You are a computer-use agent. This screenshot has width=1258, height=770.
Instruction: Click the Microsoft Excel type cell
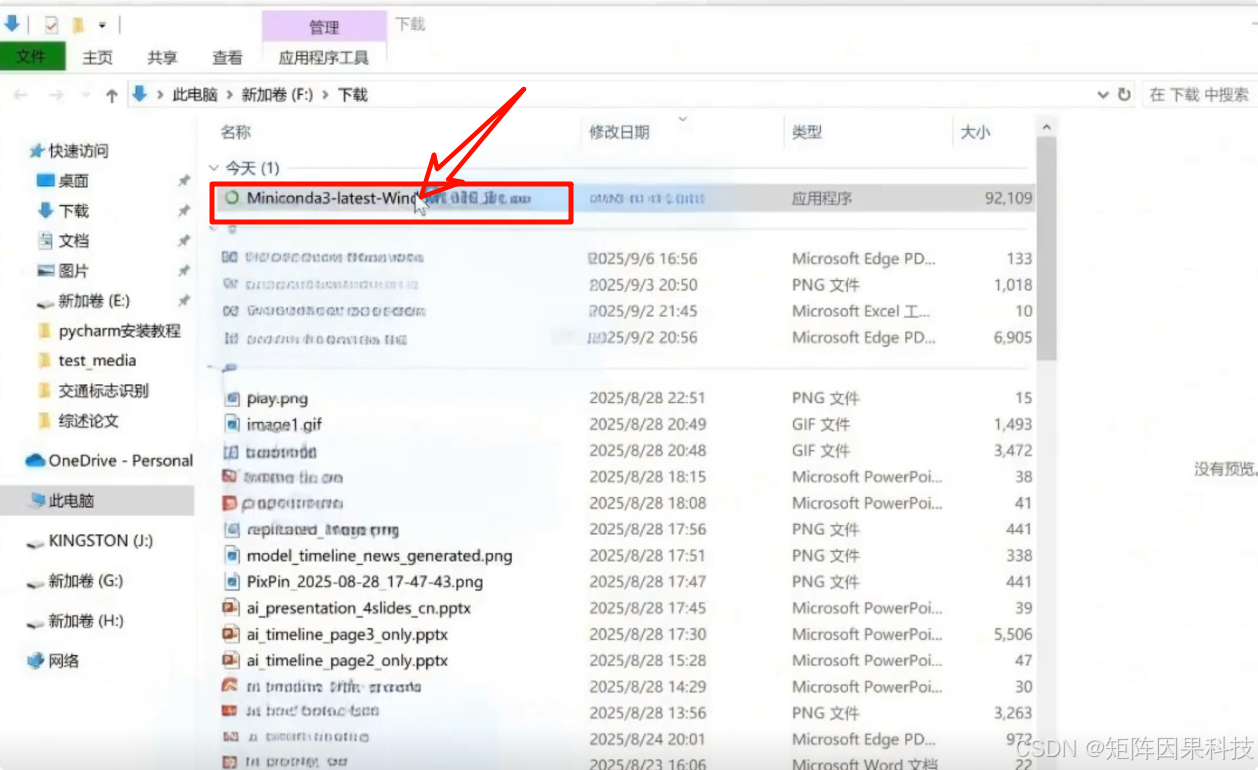[861, 311]
